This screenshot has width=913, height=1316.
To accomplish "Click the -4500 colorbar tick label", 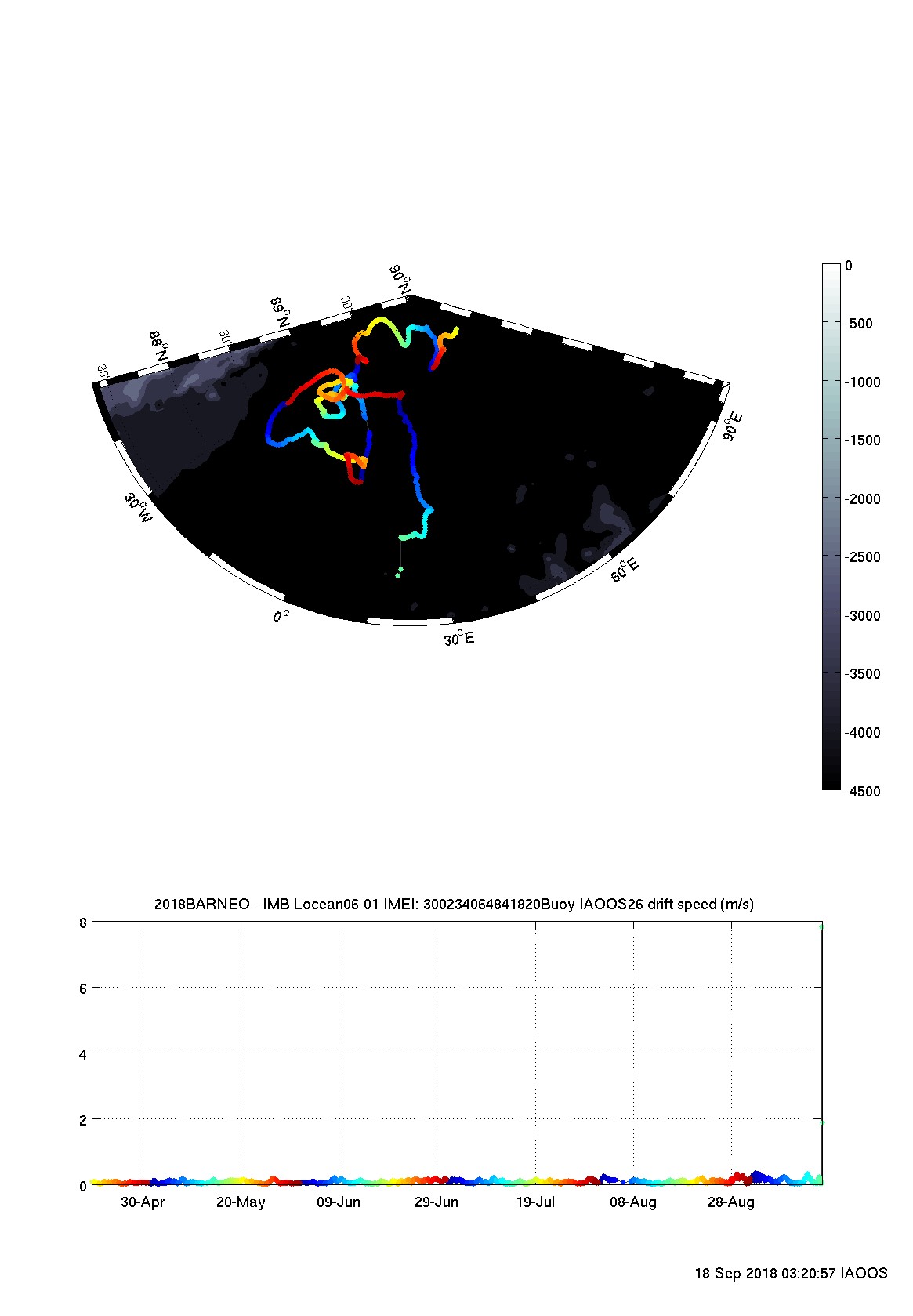I will 861,792.
